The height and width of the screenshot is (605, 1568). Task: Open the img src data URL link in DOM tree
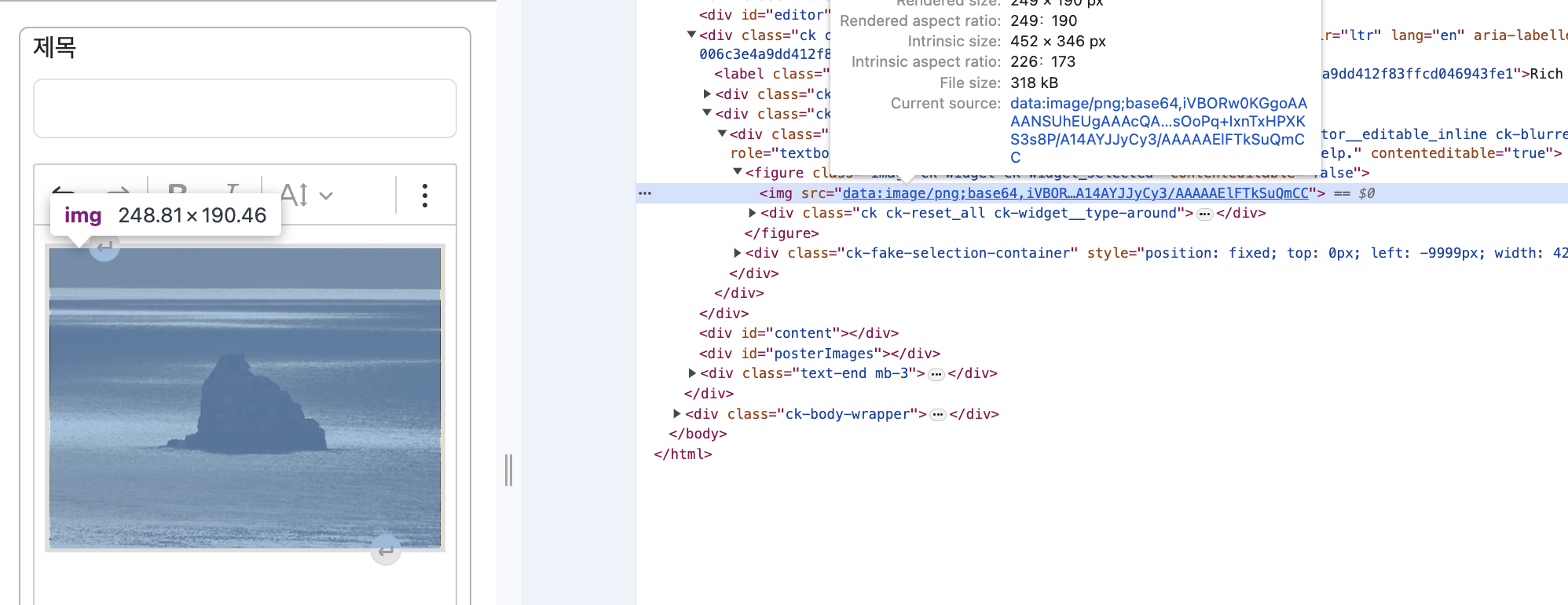click(x=1075, y=193)
